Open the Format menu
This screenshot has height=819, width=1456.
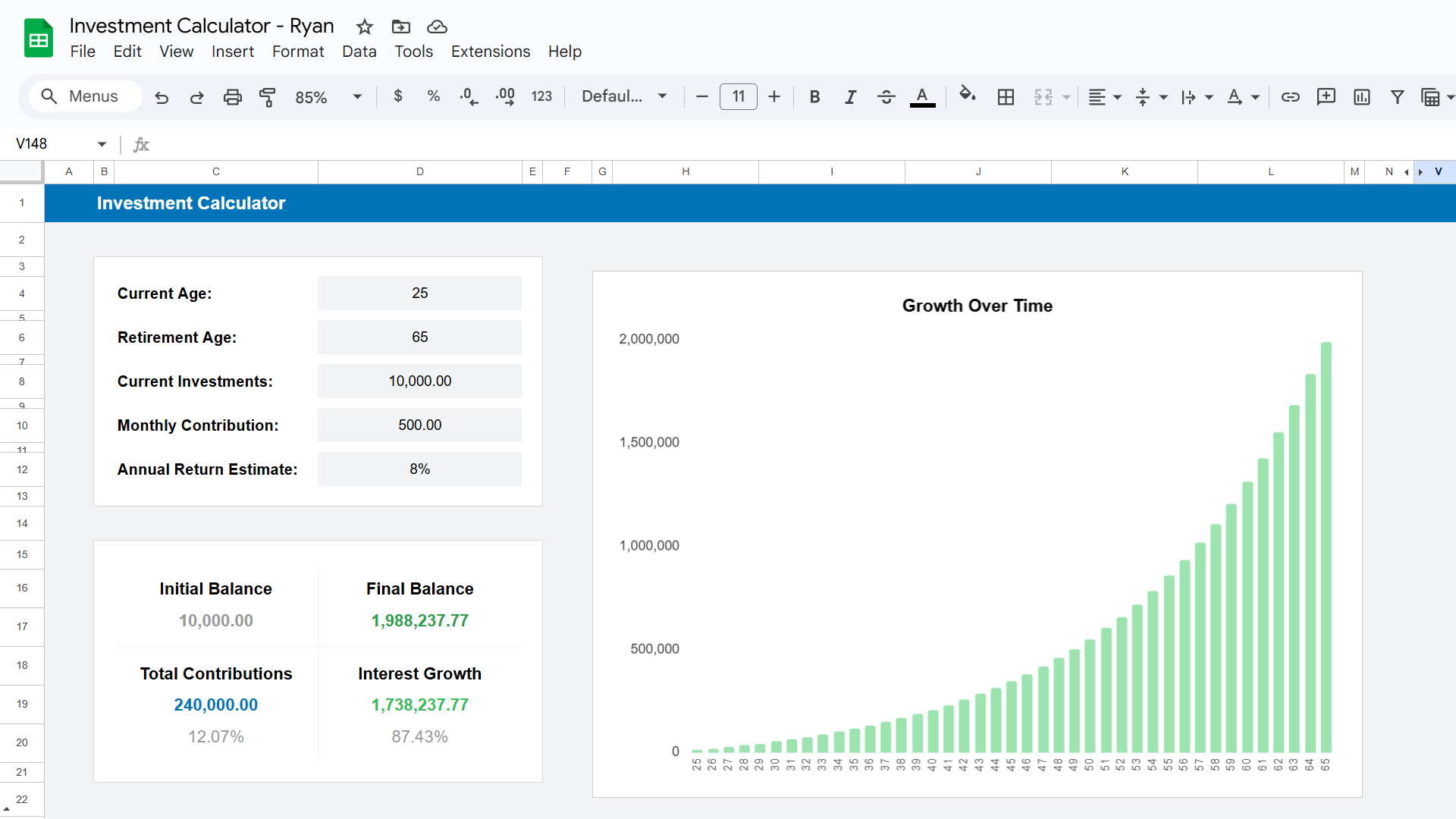(298, 52)
